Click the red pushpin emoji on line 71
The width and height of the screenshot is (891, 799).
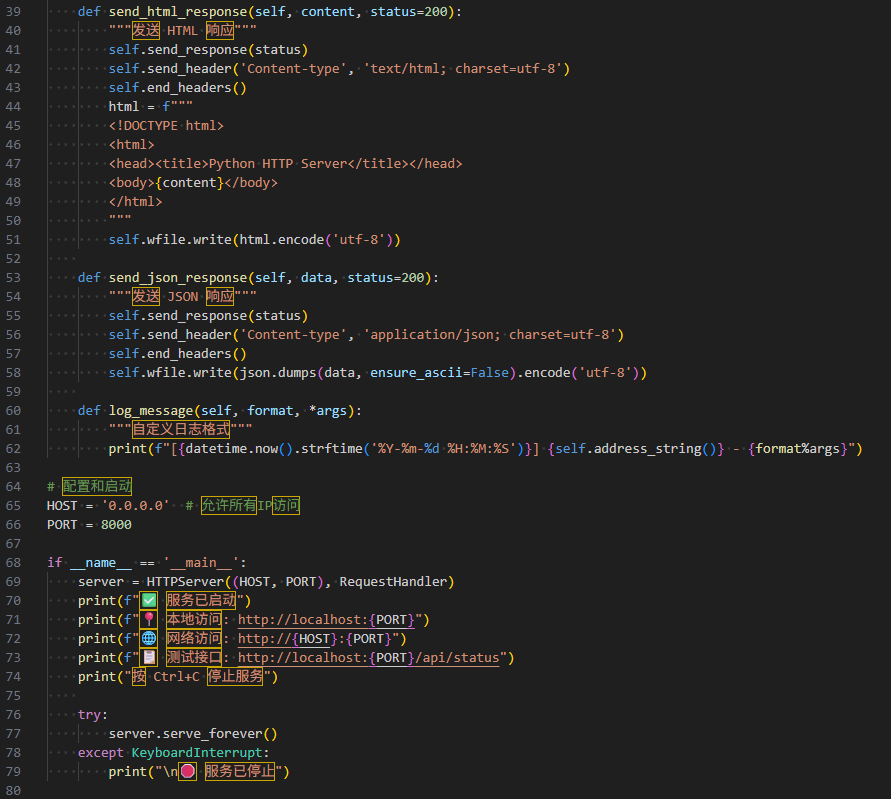click(x=149, y=619)
